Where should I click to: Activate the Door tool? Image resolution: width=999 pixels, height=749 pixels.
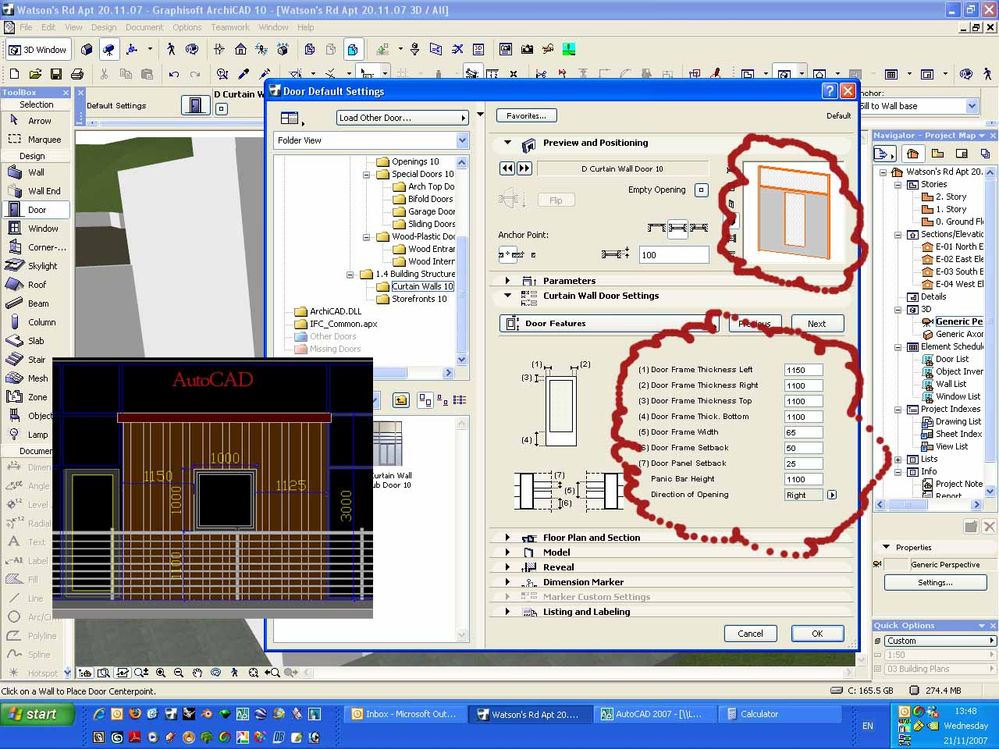click(36, 210)
